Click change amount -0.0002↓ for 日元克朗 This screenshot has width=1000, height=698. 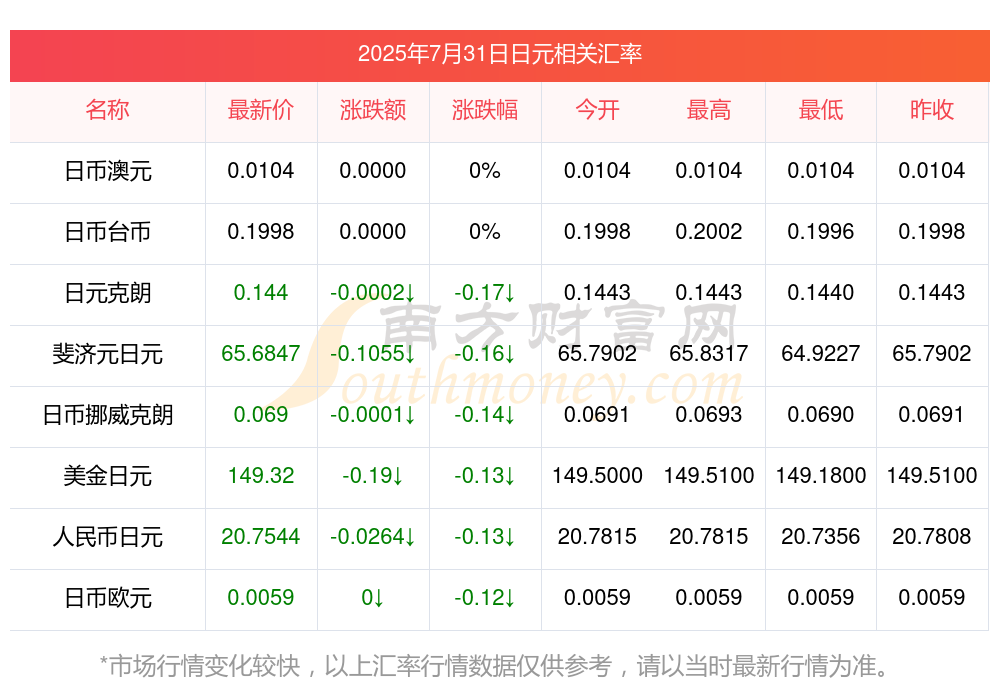[x=373, y=293]
